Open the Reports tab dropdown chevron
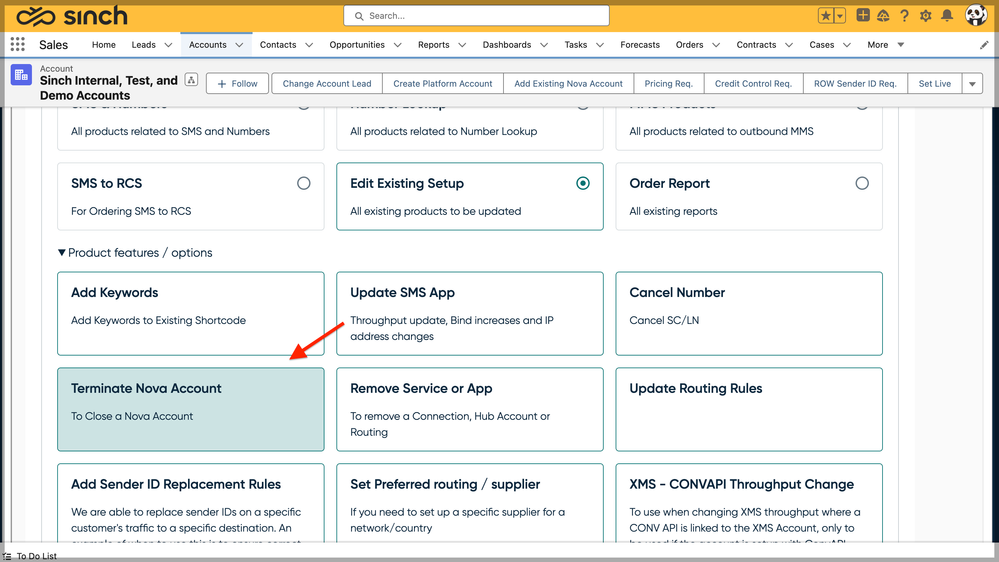 (x=463, y=45)
